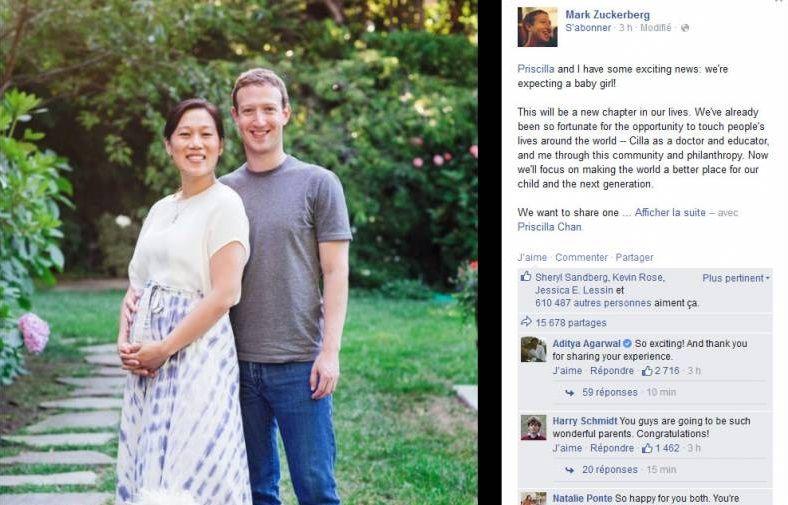Viewport: 788px width, 505px height.
Task: Click the globe public-visibility icon
Action: (x=684, y=28)
